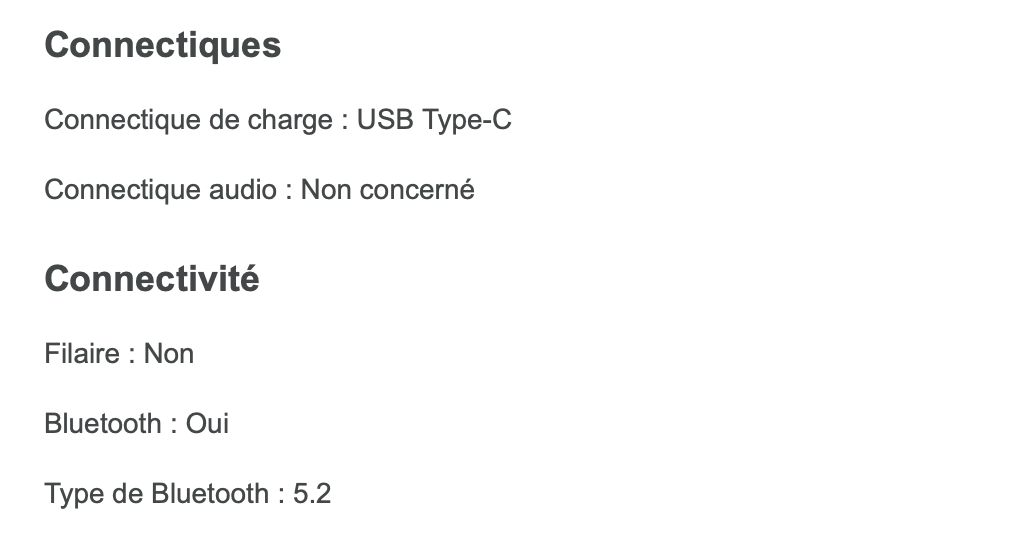
Task: Click the 'Filaire' label
Action: [x=82, y=353]
